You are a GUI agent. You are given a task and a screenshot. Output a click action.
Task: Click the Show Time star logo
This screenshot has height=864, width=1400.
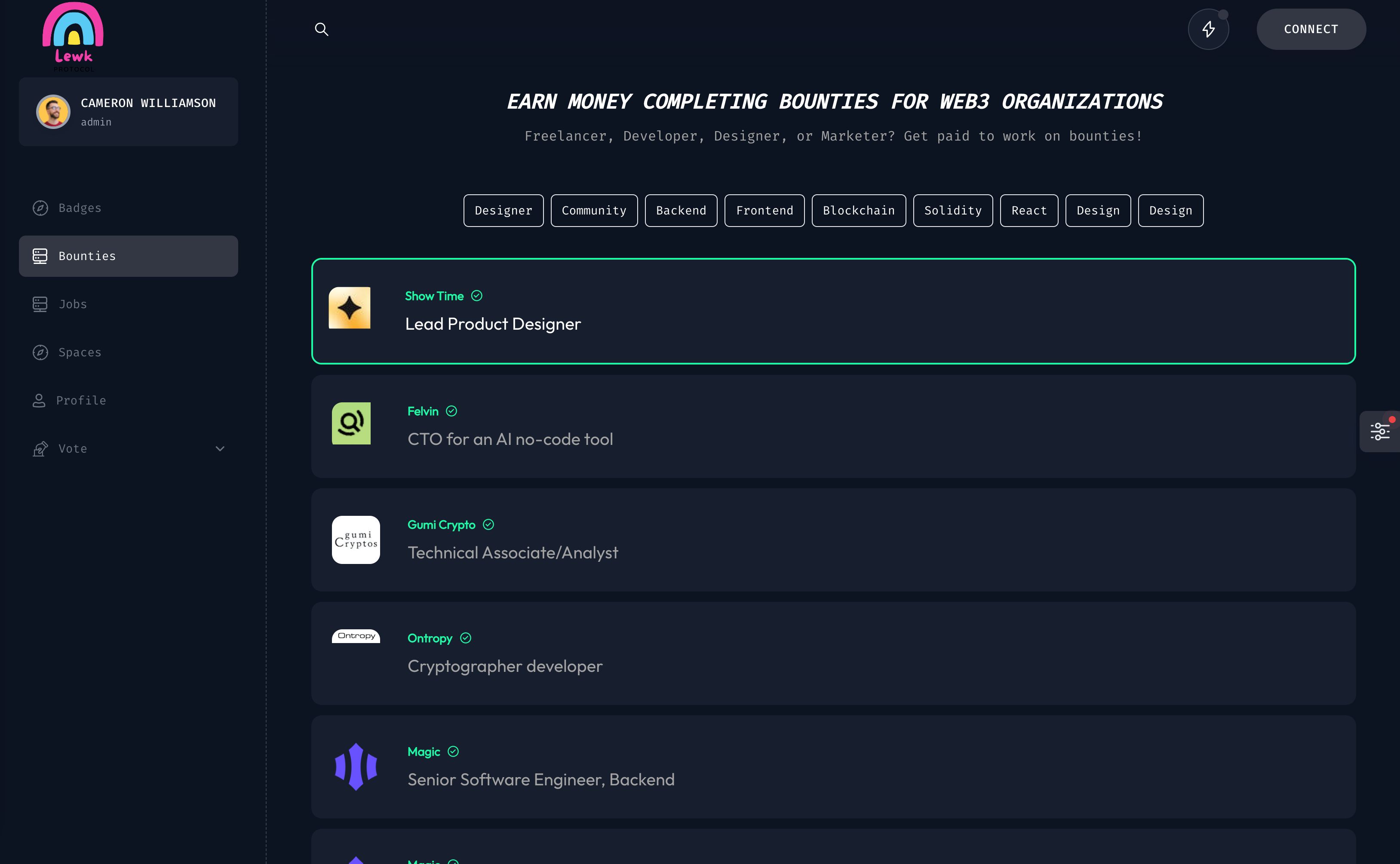click(350, 308)
